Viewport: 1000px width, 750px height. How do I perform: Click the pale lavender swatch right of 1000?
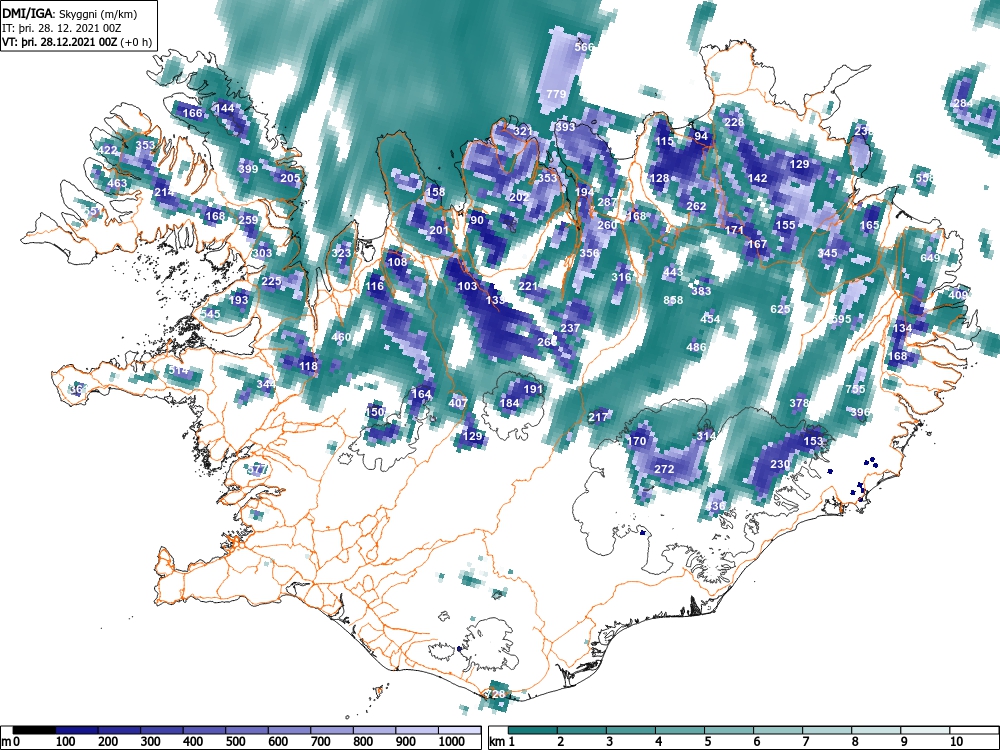click(460, 730)
